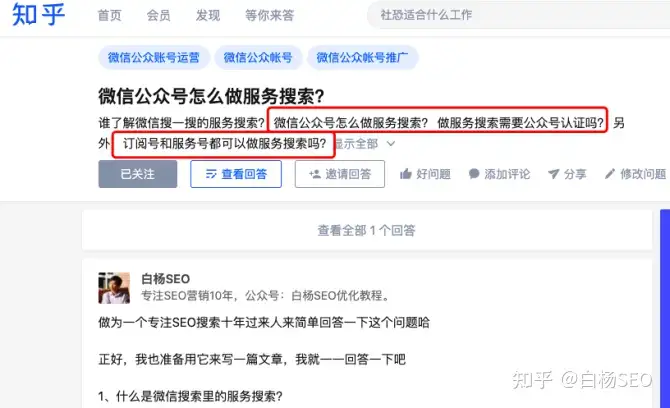Open 查看全部 1 个回答

pyautogui.click(x=367, y=230)
